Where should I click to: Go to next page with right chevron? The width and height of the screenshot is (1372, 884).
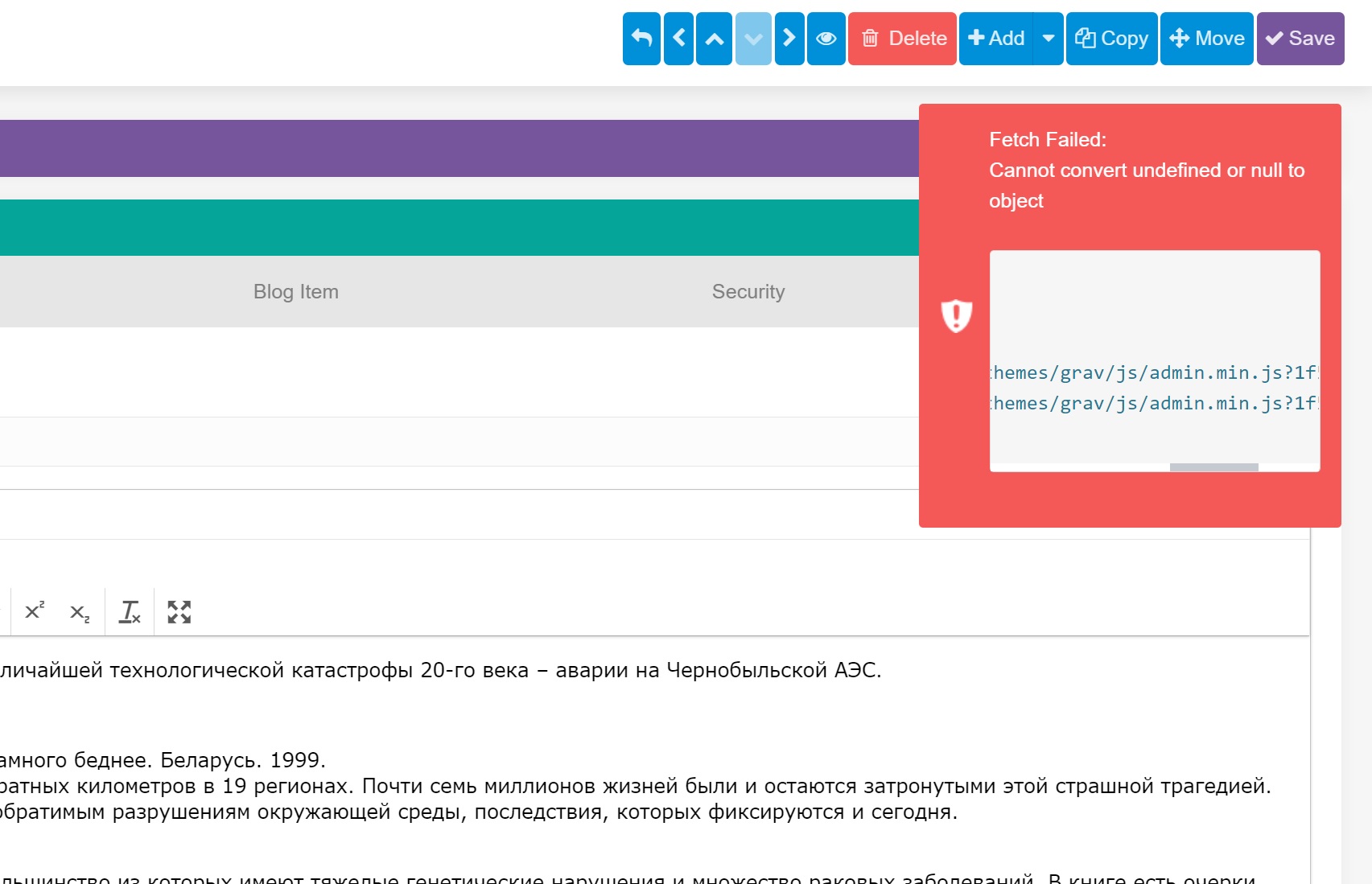789,39
